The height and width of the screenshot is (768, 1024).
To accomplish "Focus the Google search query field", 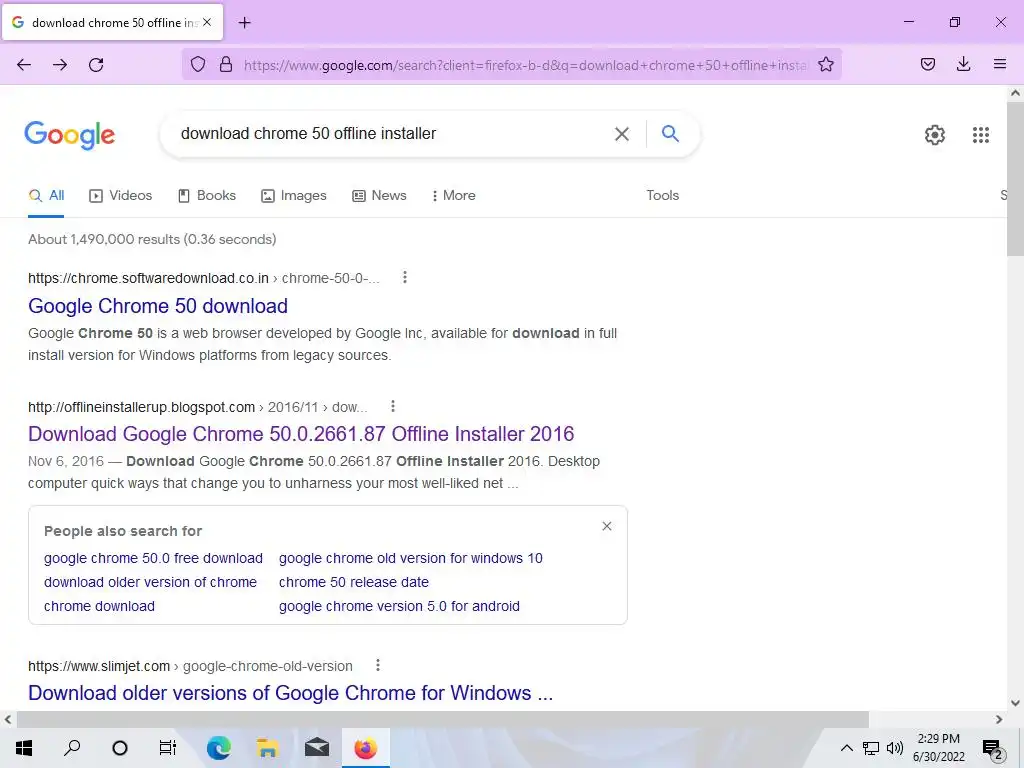I will point(392,134).
